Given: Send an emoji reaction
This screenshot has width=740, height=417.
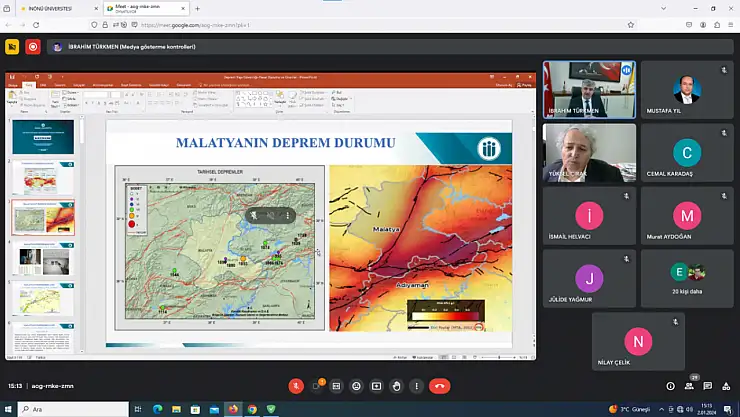Looking at the screenshot, I should point(356,386).
